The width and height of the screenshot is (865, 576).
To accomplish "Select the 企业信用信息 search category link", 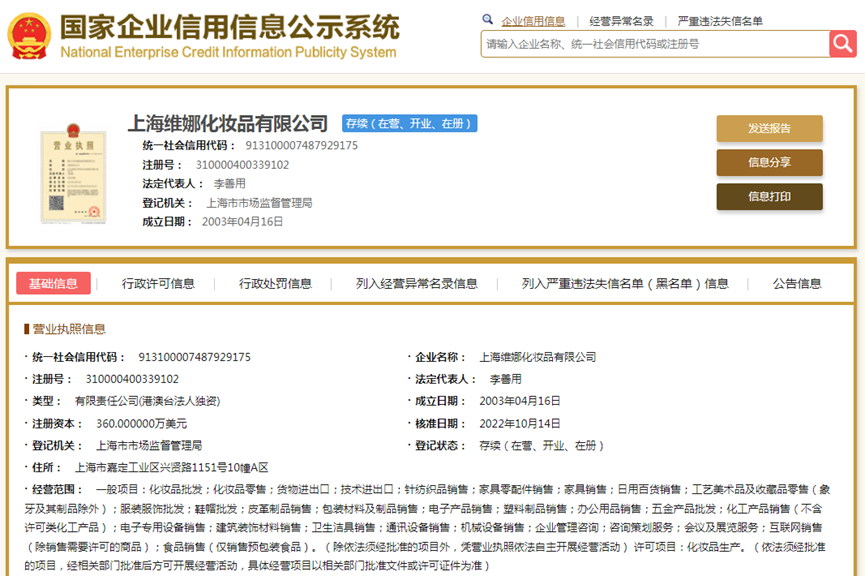I will pyautogui.click(x=533, y=21).
